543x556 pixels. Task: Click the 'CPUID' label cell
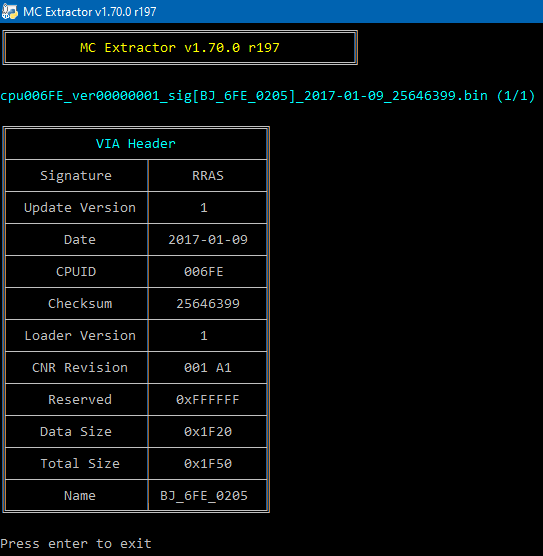[x=76, y=272]
